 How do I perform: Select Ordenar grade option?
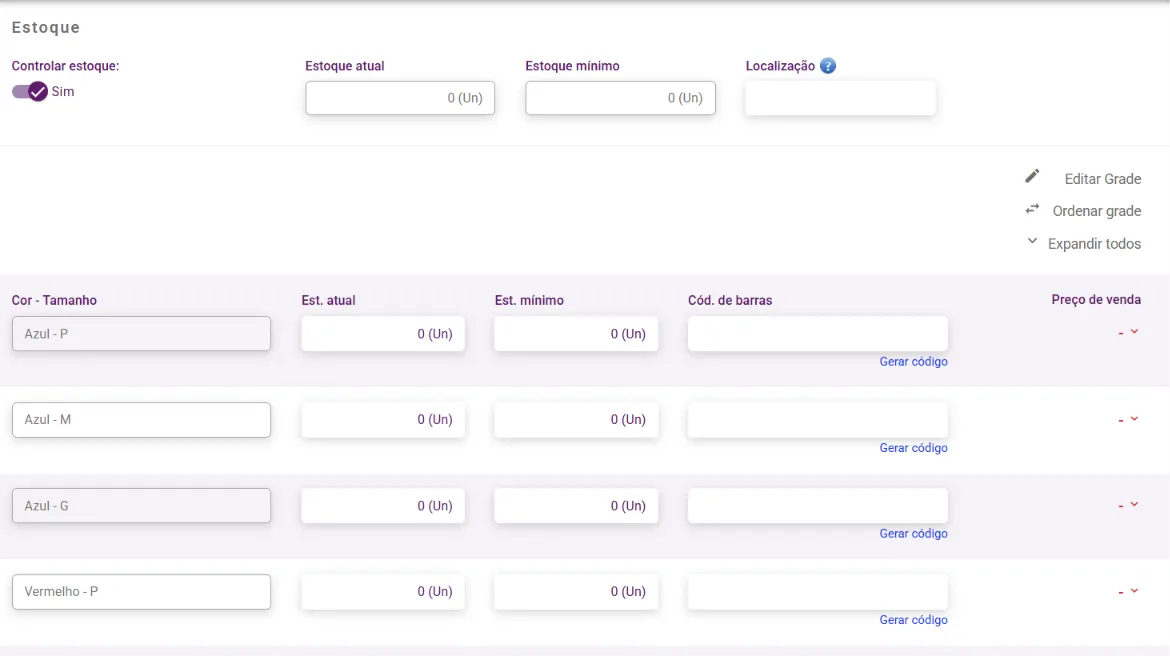1096,211
